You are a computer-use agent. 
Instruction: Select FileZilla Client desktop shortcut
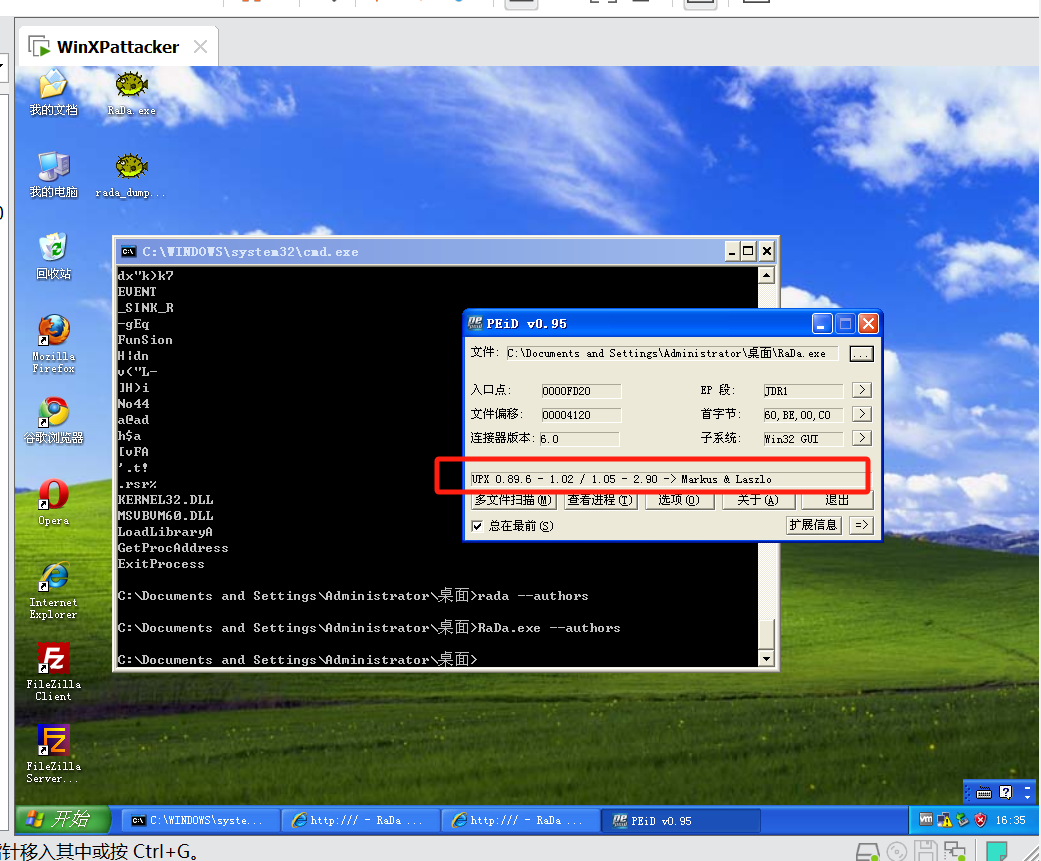click(53, 672)
